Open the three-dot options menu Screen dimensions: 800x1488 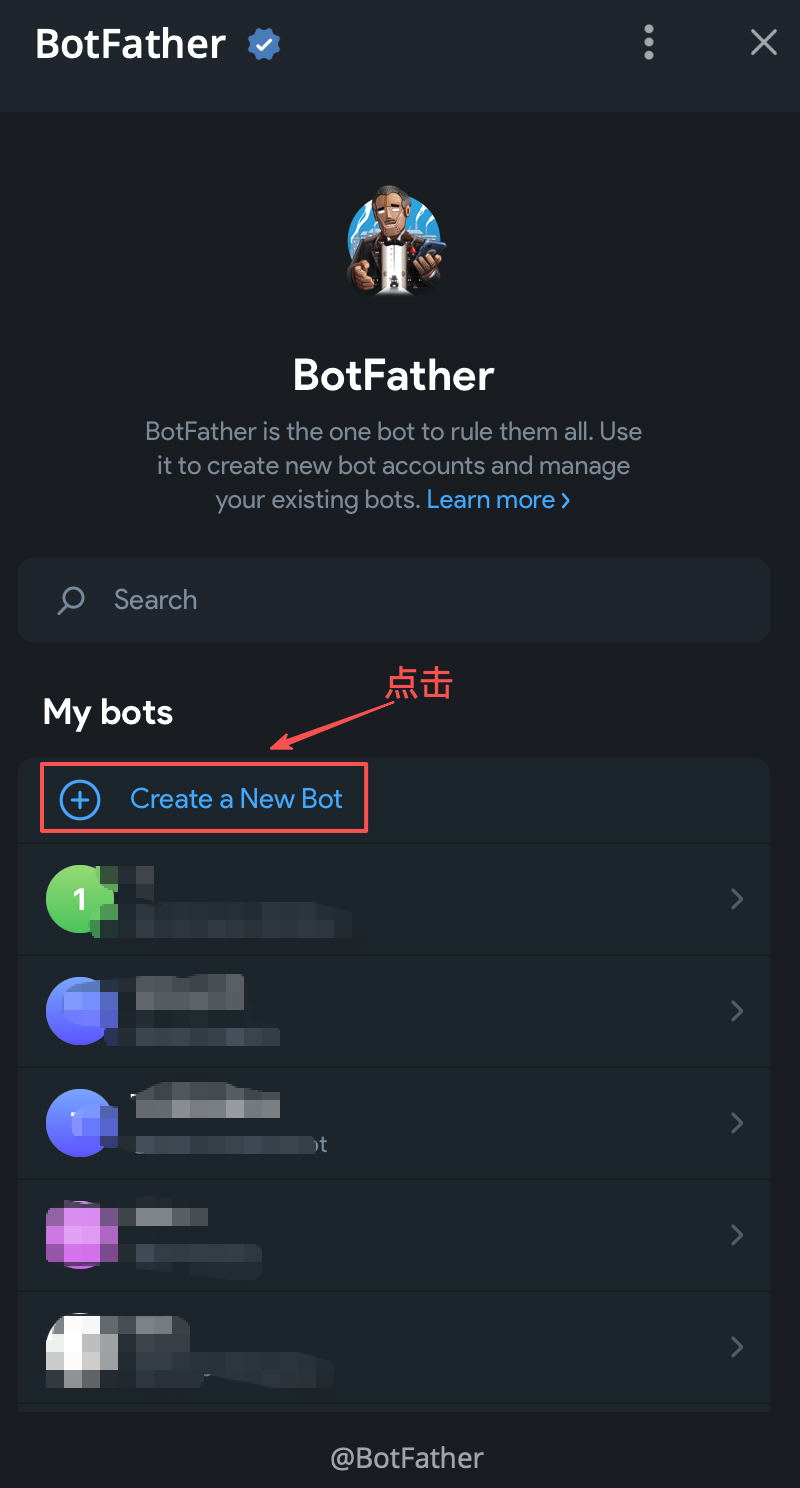click(x=649, y=42)
